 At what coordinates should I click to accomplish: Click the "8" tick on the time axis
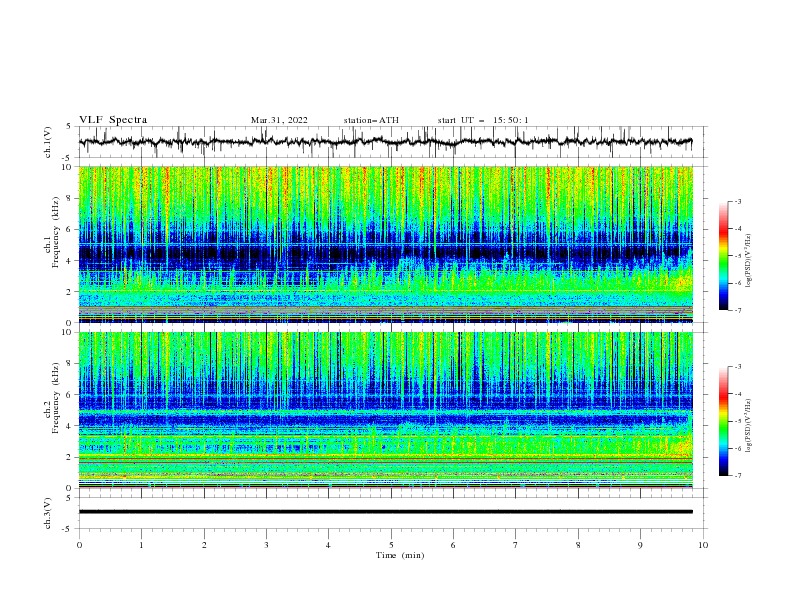[x=578, y=545]
